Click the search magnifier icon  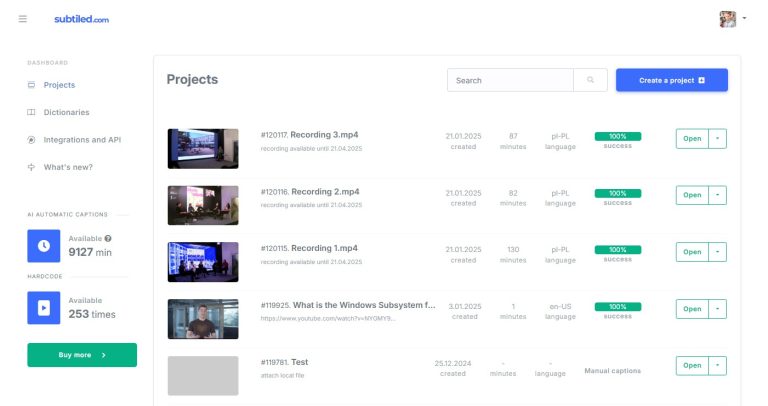(590, 80)
